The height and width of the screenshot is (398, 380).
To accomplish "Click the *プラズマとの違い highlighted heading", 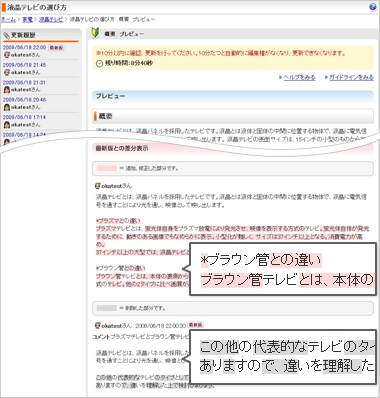I will click(118, 221).
